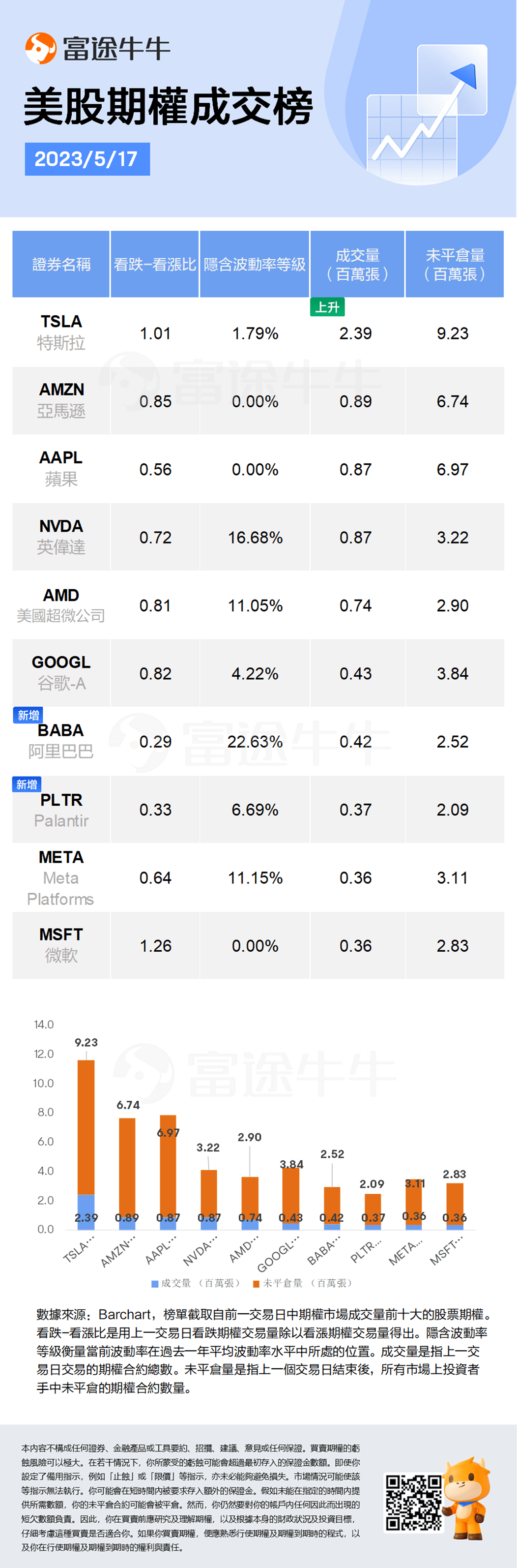Open the TSLA 特斯拉 row name

click(61, 332)
